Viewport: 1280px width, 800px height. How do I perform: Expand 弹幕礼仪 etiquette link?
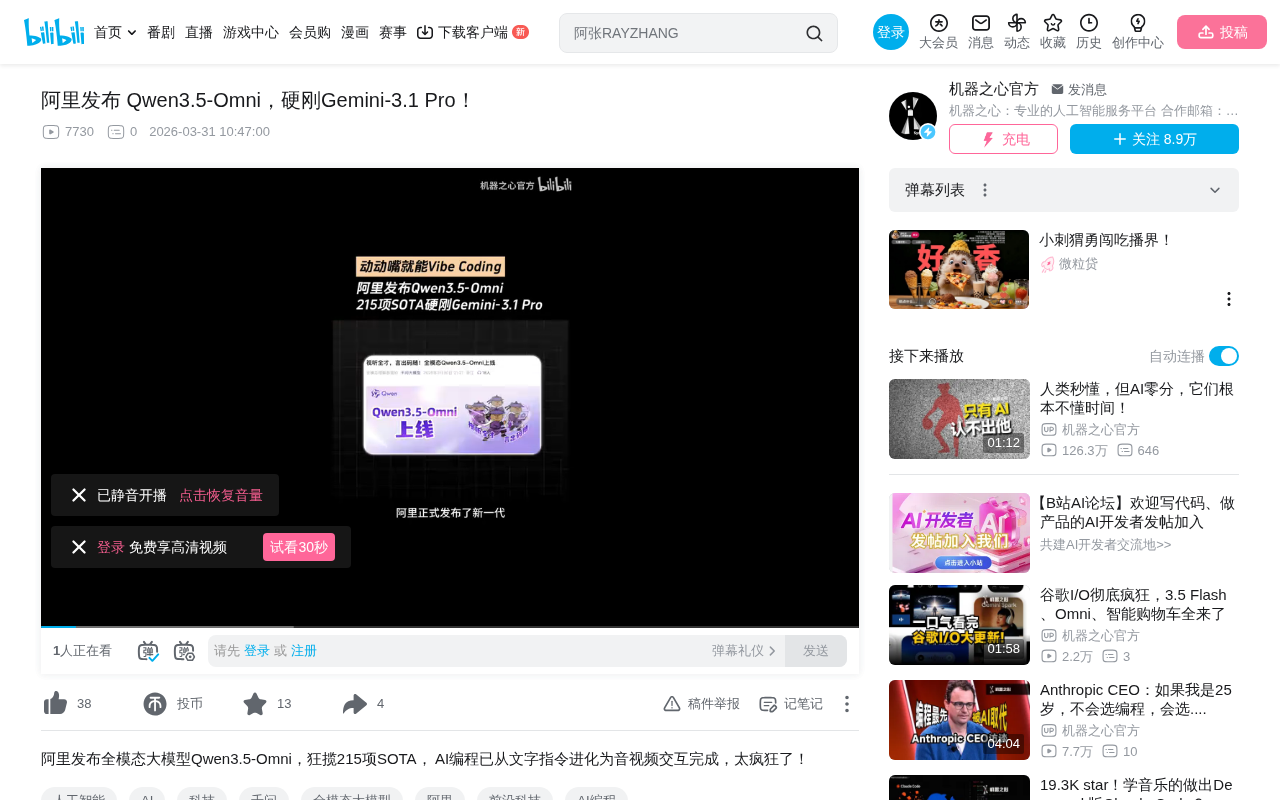[744, 651]
